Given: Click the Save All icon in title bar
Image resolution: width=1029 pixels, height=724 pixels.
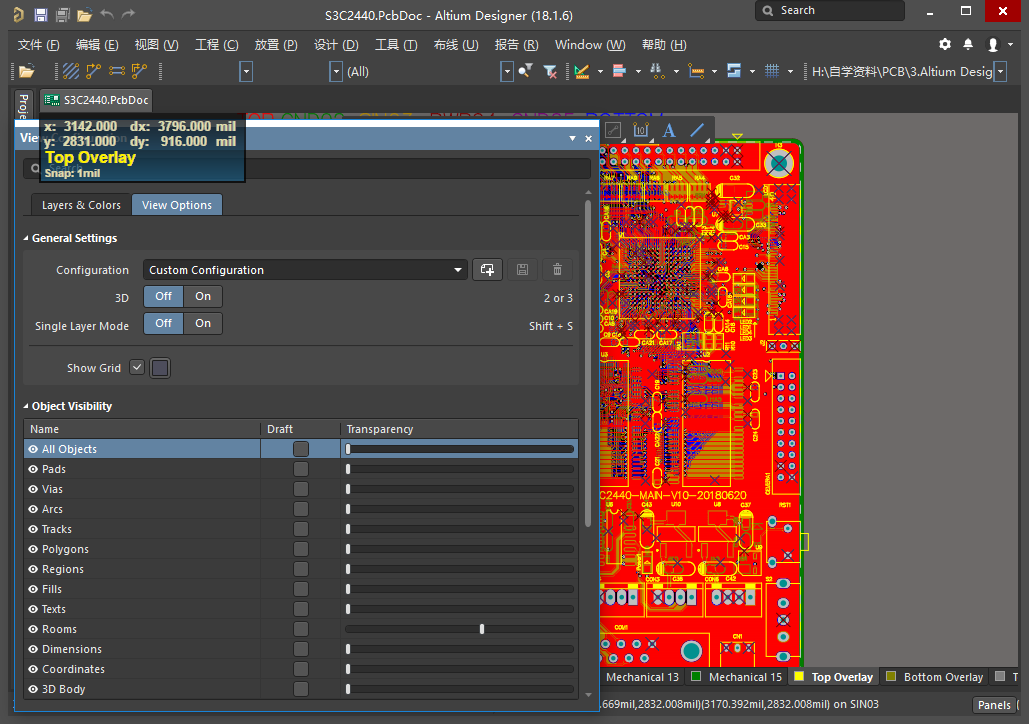Looking at the screenshot, I should (63, 14).
